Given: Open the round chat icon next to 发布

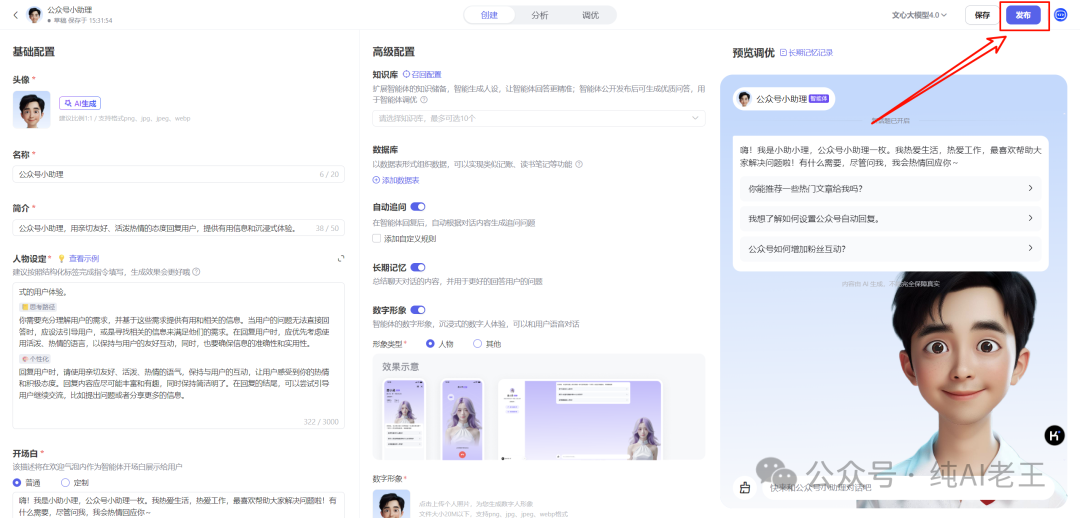Looking at the screenshot, I should click(x=1061, y=15).
